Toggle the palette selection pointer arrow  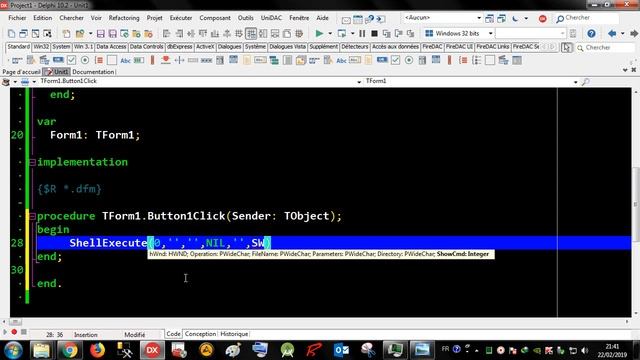(x=567, y=47)
